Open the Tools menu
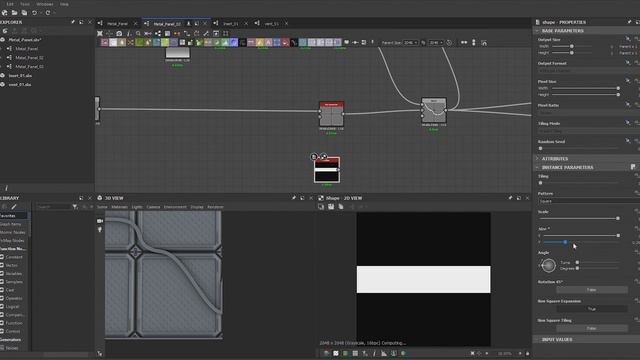Viewport: 640px width, 360px height. click(x=25, y=4)
